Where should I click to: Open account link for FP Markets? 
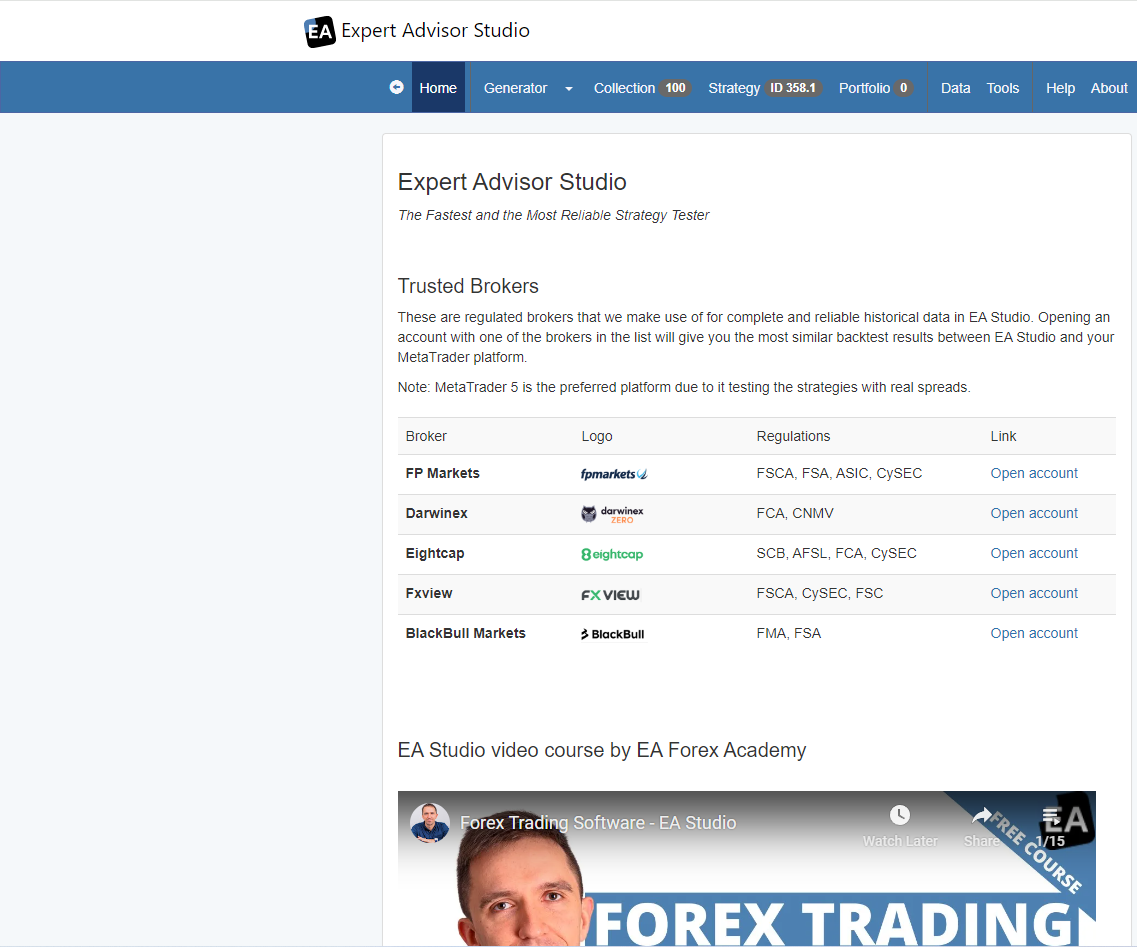pyautogui.click(x=1034, y=473)
